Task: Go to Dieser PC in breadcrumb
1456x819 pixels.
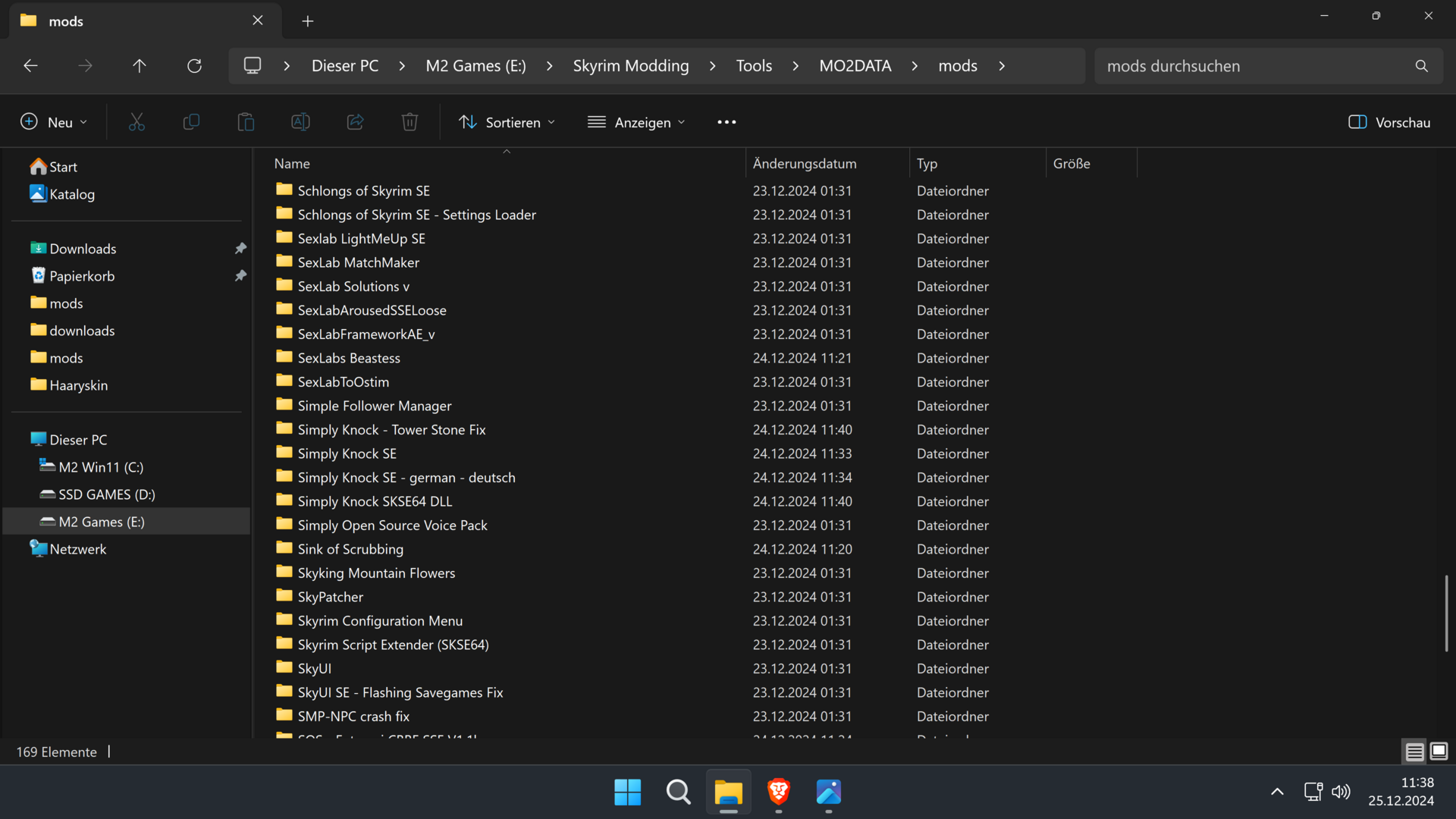Action: pos(345,66)
